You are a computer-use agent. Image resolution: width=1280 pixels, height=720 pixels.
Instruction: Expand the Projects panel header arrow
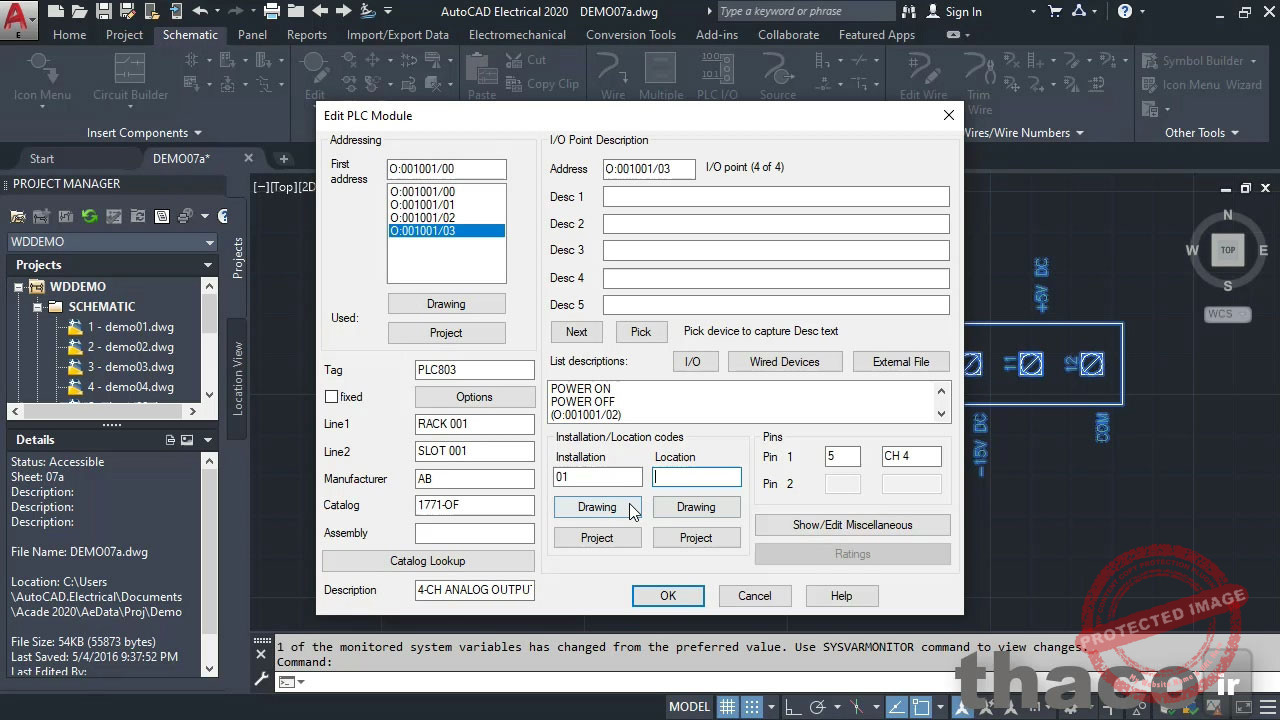tap(208, 265)
